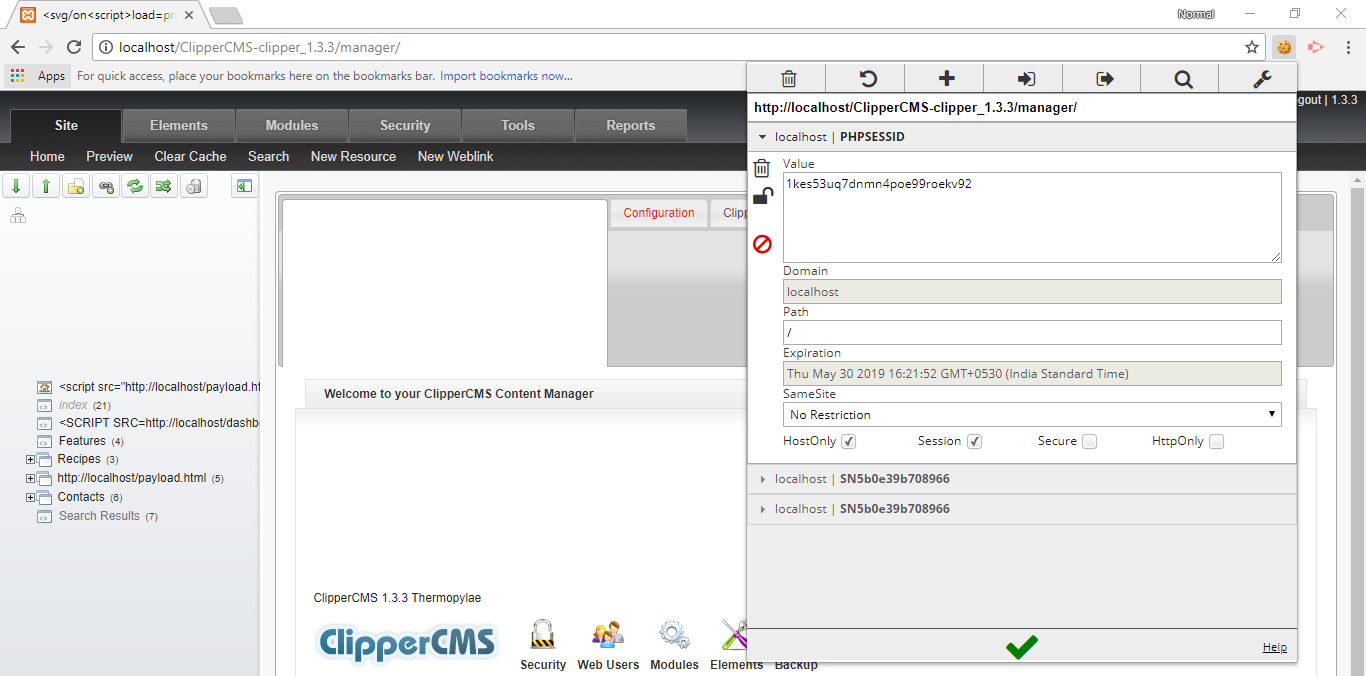Toggle the Session checkbox
Viewport: 1366px width, 676px height.
point(974,441)
